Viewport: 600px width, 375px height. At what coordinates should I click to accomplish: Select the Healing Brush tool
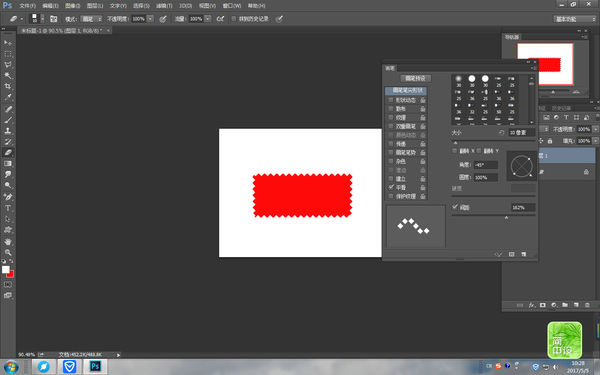[8, 109]
